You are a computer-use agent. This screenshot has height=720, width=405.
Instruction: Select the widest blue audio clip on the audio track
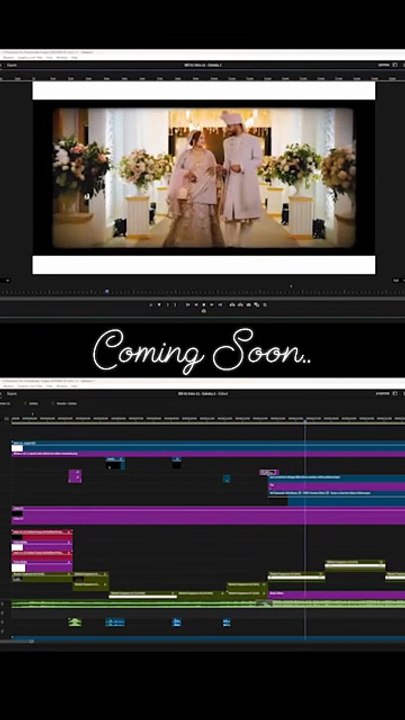click(115, 622)
